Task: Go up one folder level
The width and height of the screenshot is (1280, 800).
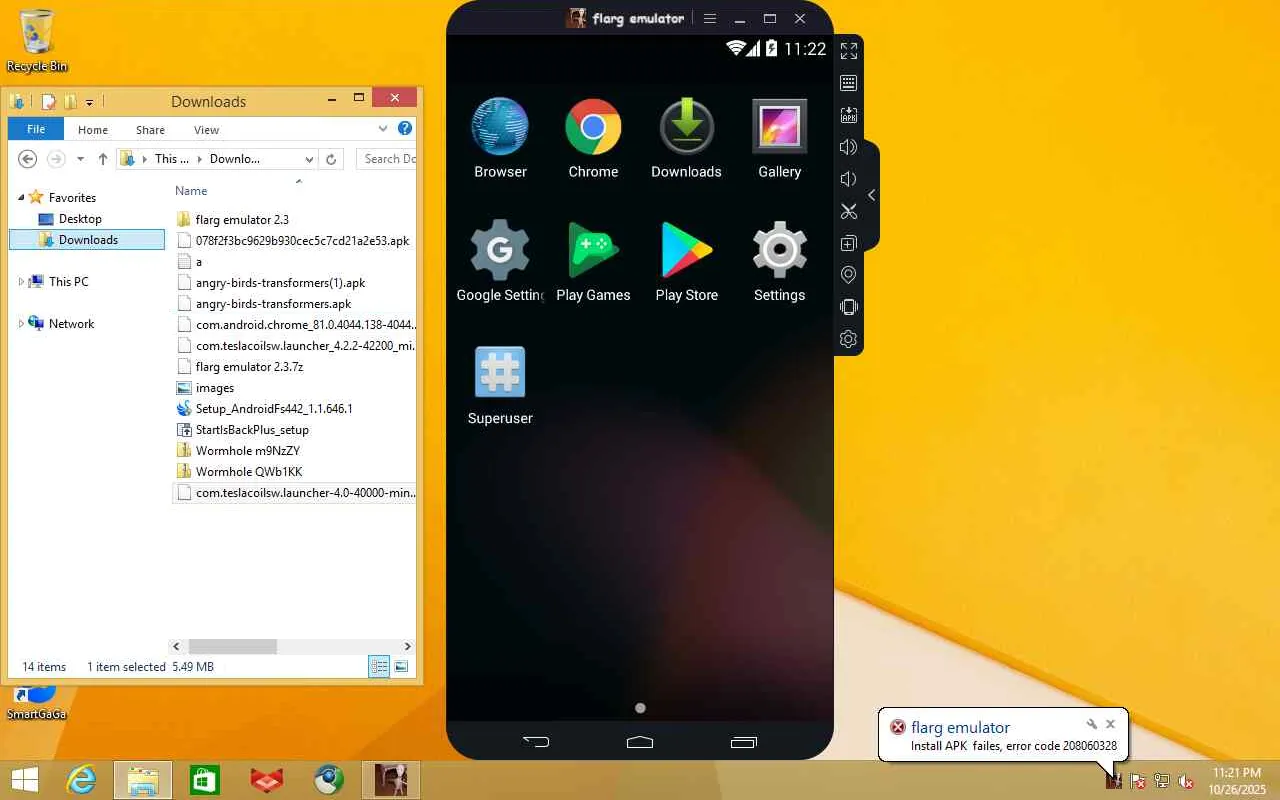Action: [x=103, y=159]
